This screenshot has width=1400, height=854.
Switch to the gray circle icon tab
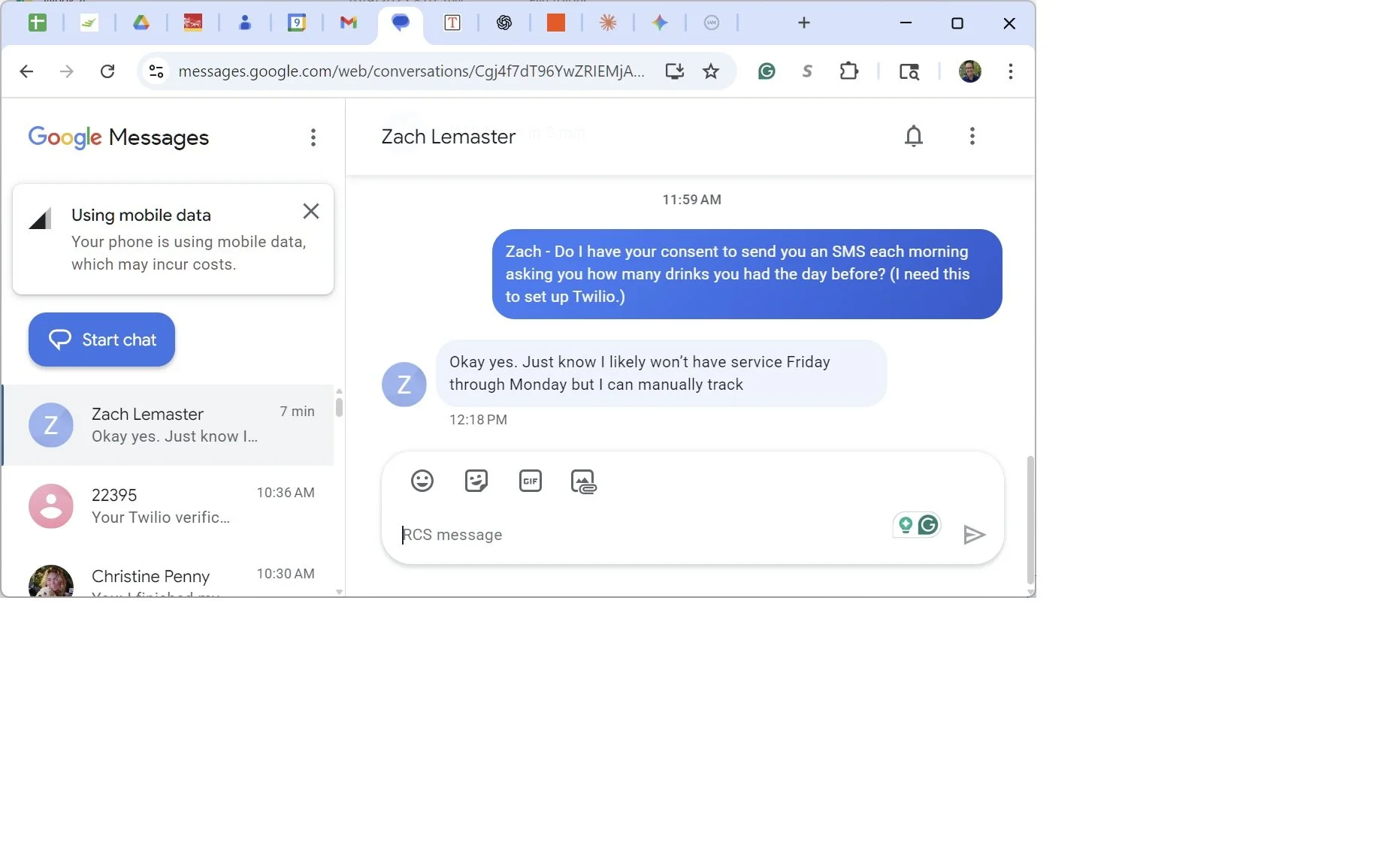(712, 23)
